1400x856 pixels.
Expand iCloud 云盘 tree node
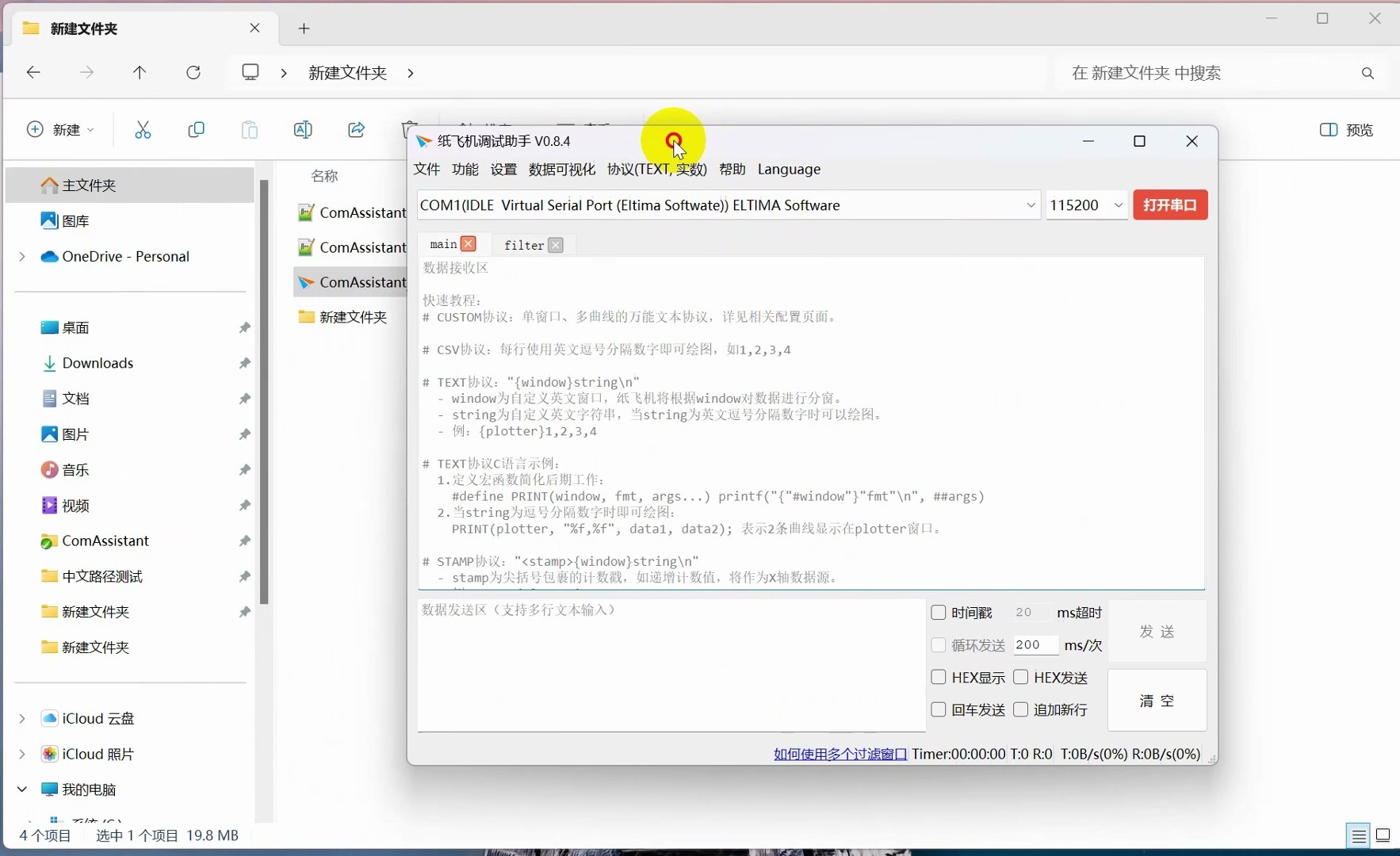22,718
